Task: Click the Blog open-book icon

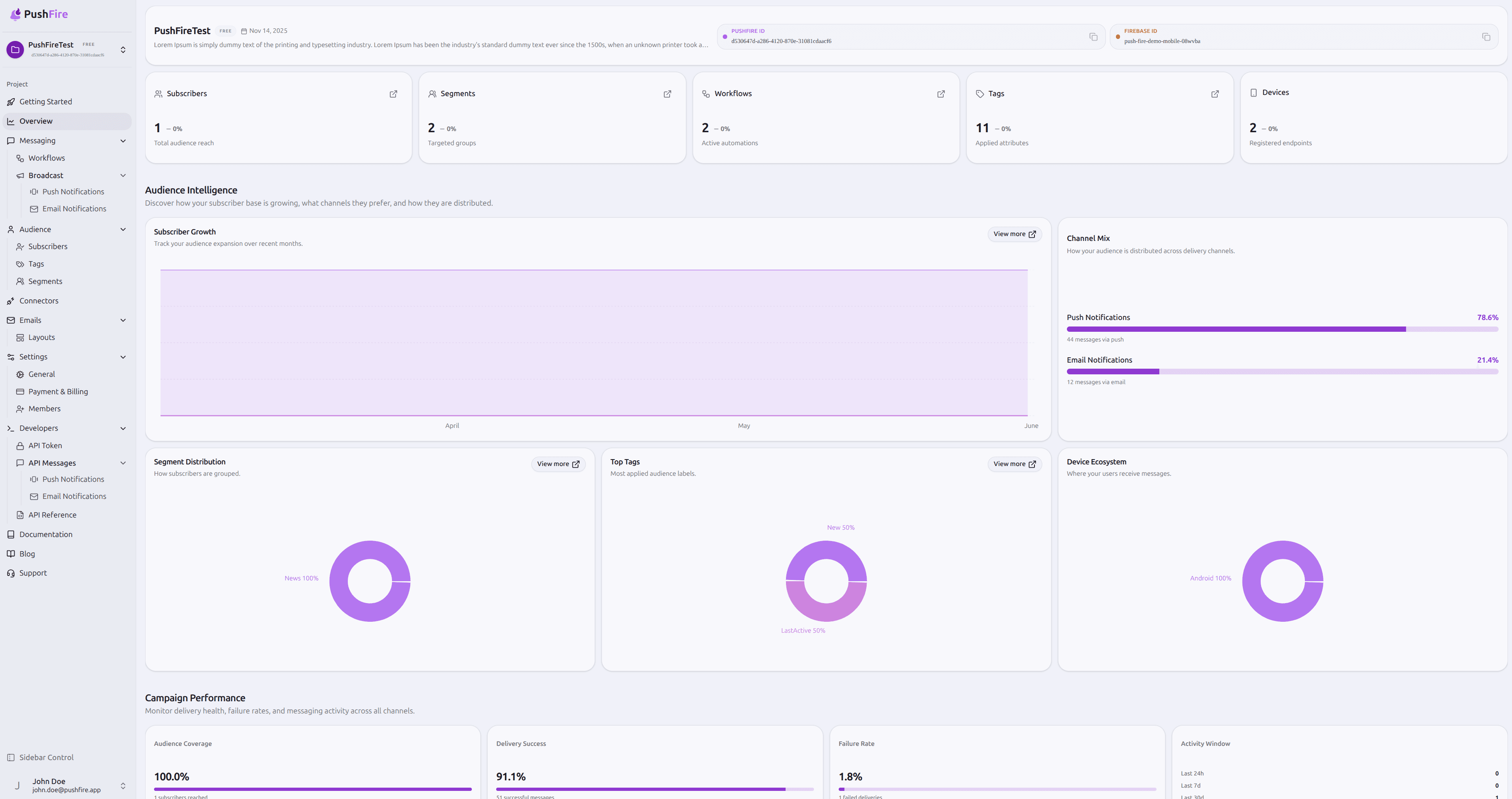Action: click(x=11, y=554)
